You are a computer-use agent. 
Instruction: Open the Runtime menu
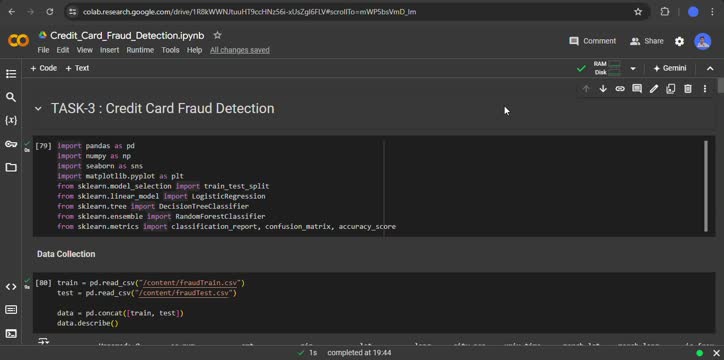(140, 50)
